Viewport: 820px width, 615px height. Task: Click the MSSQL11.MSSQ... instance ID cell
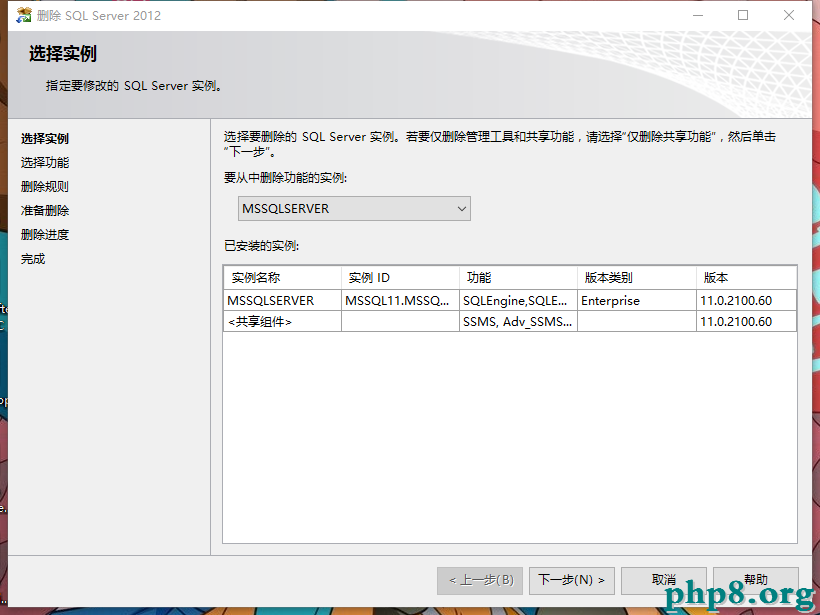tap(400, 301)
